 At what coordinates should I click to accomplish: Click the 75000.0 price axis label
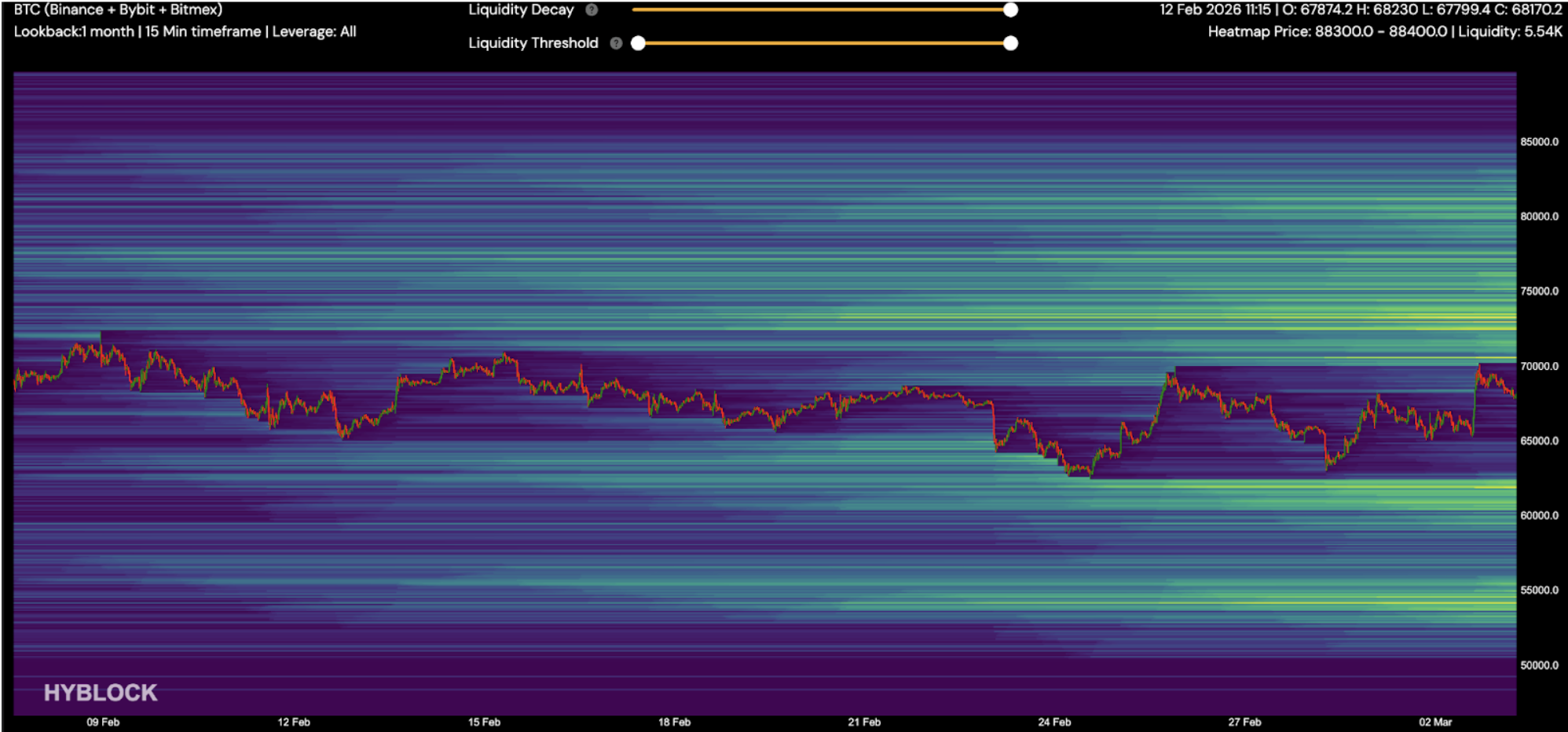tap(1540, 291)
